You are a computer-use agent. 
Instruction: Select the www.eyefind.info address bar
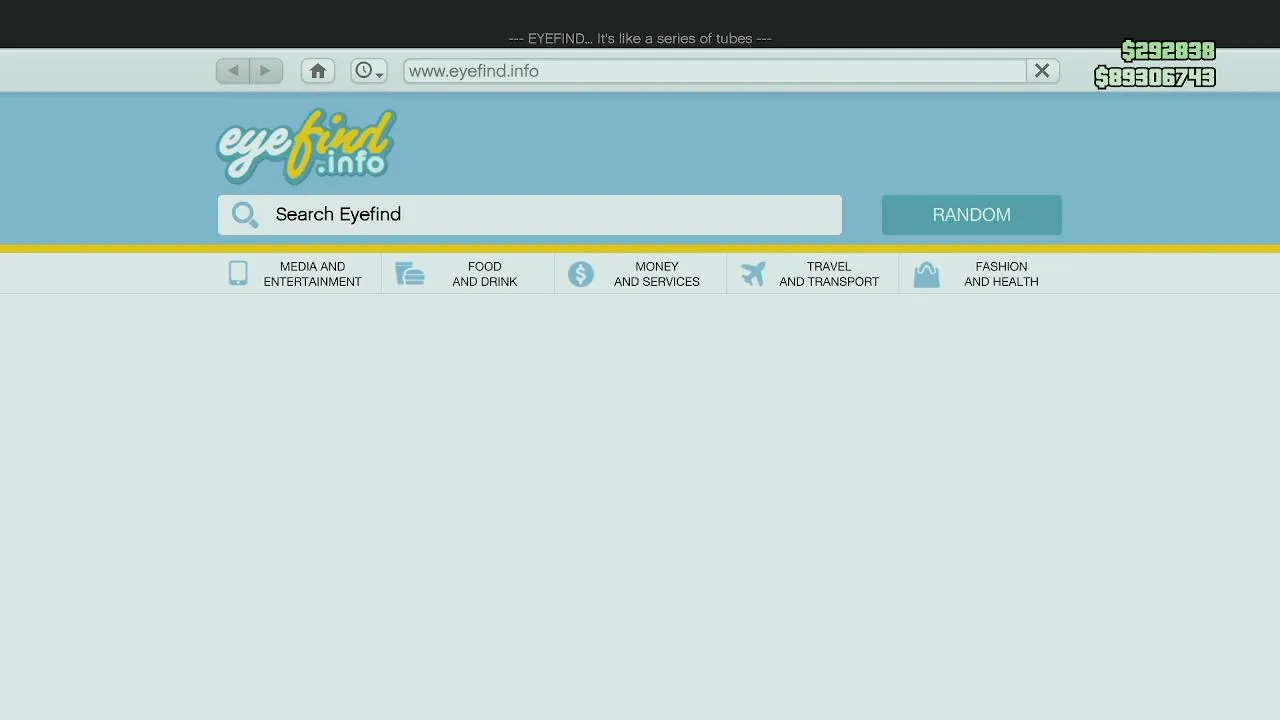[715, 71]
